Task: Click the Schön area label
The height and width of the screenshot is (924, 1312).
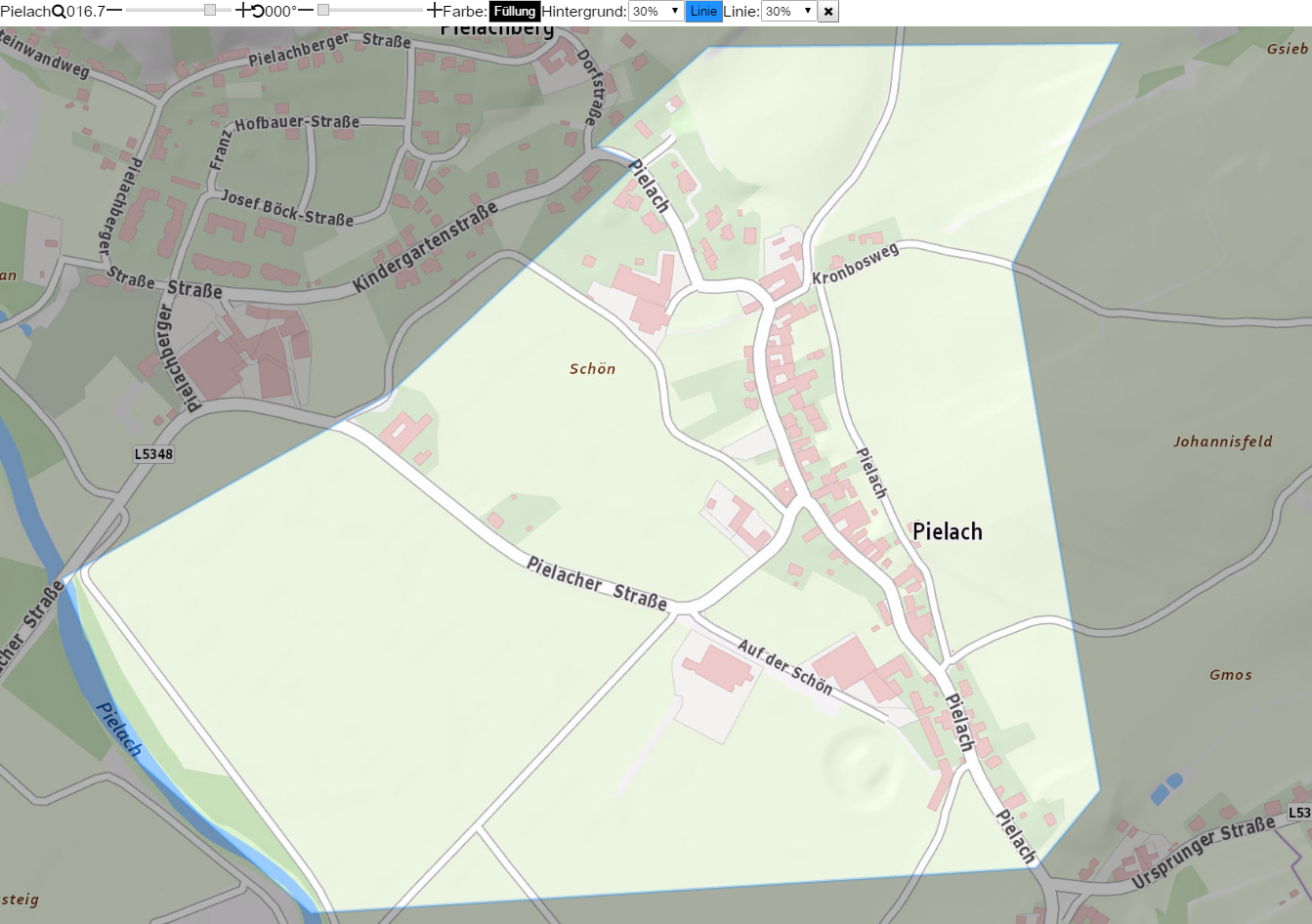Action: coord(592,368)
